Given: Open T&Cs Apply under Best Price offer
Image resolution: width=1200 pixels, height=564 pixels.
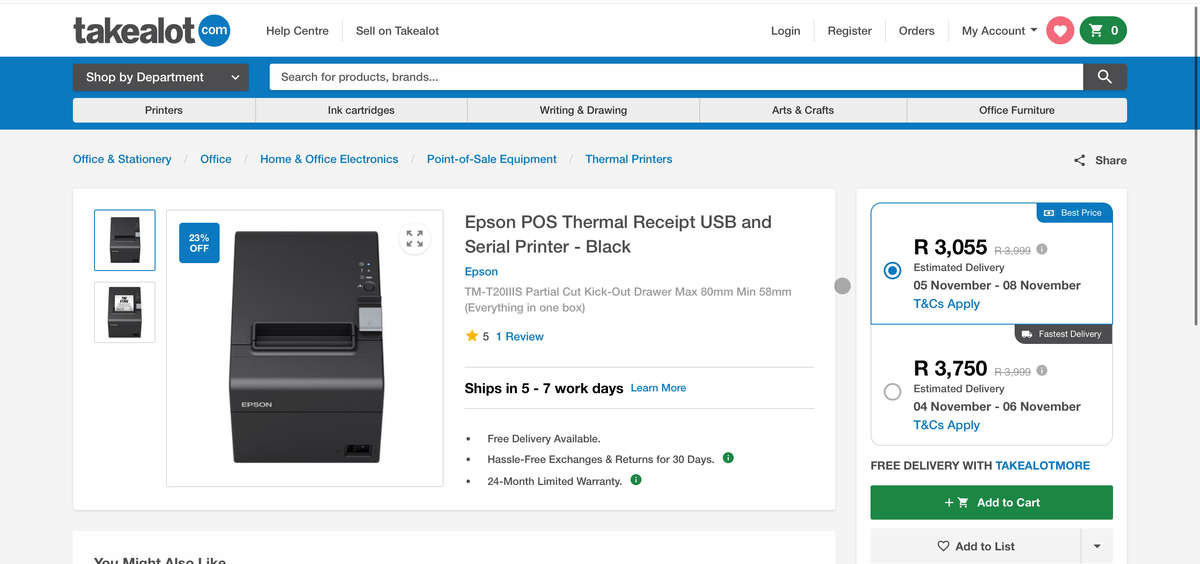Looking at the screenshot, I should point(946,304).
